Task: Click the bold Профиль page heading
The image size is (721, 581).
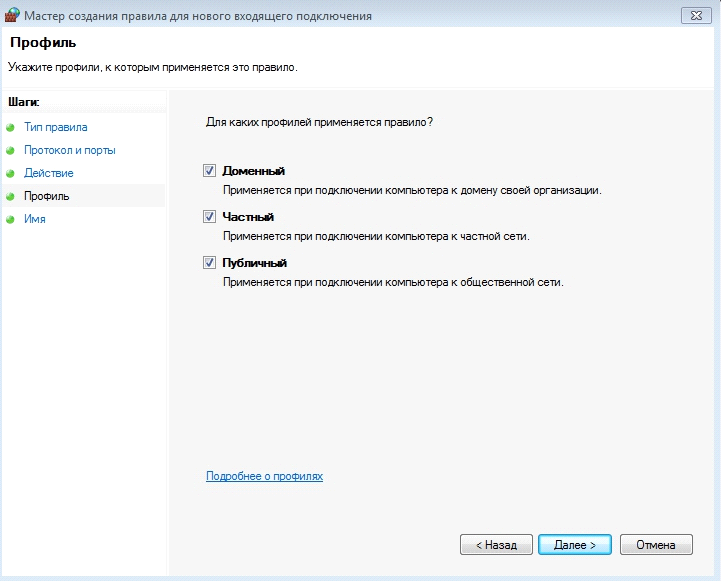Action: (43, 43)
